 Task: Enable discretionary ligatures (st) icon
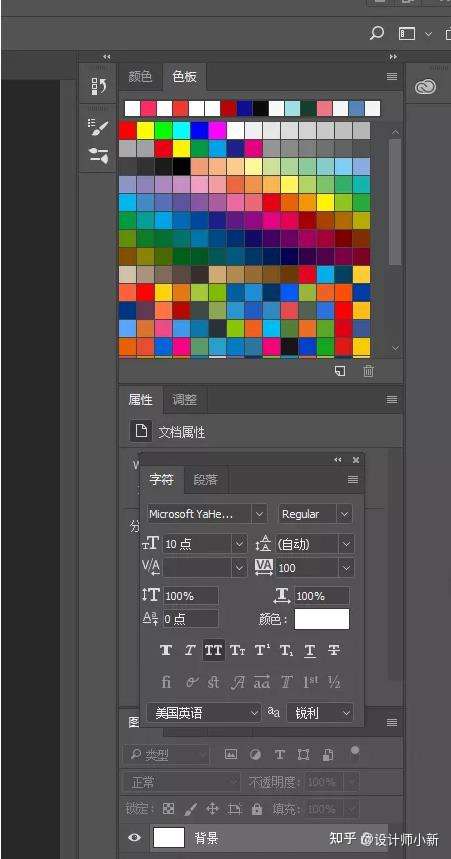click(x=214, y=682)
